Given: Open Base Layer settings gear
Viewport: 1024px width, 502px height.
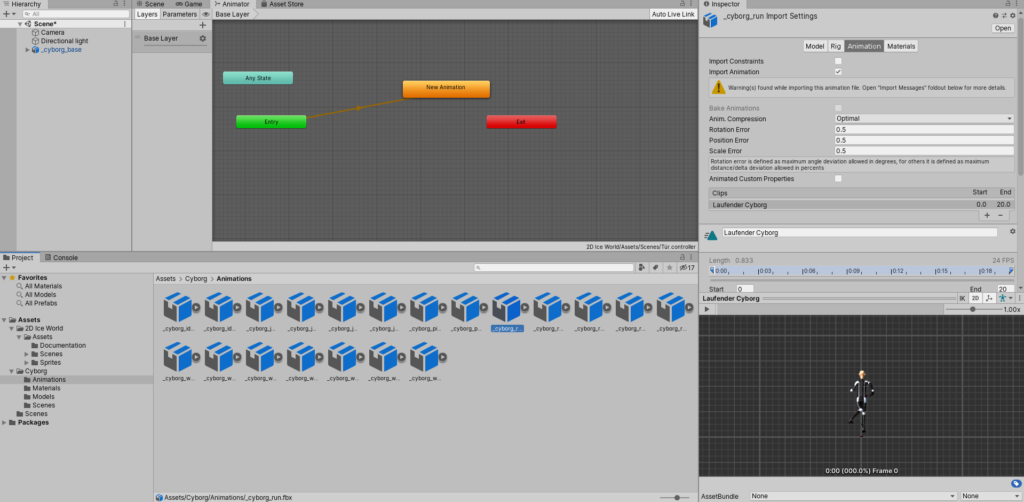Looking at the screenshot, I should (203, 39).
